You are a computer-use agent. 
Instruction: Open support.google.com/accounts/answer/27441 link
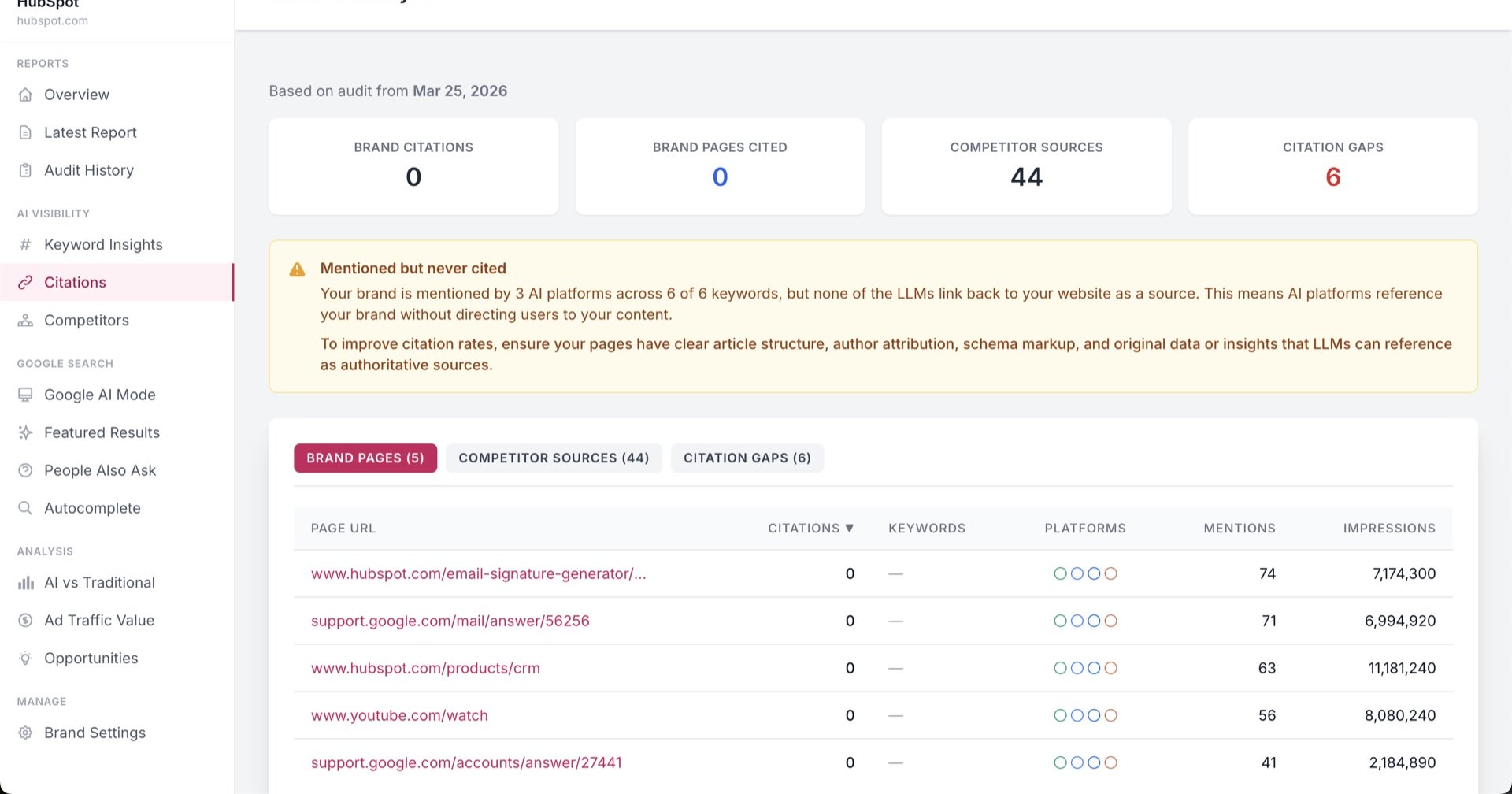click(x=466, y=762)
